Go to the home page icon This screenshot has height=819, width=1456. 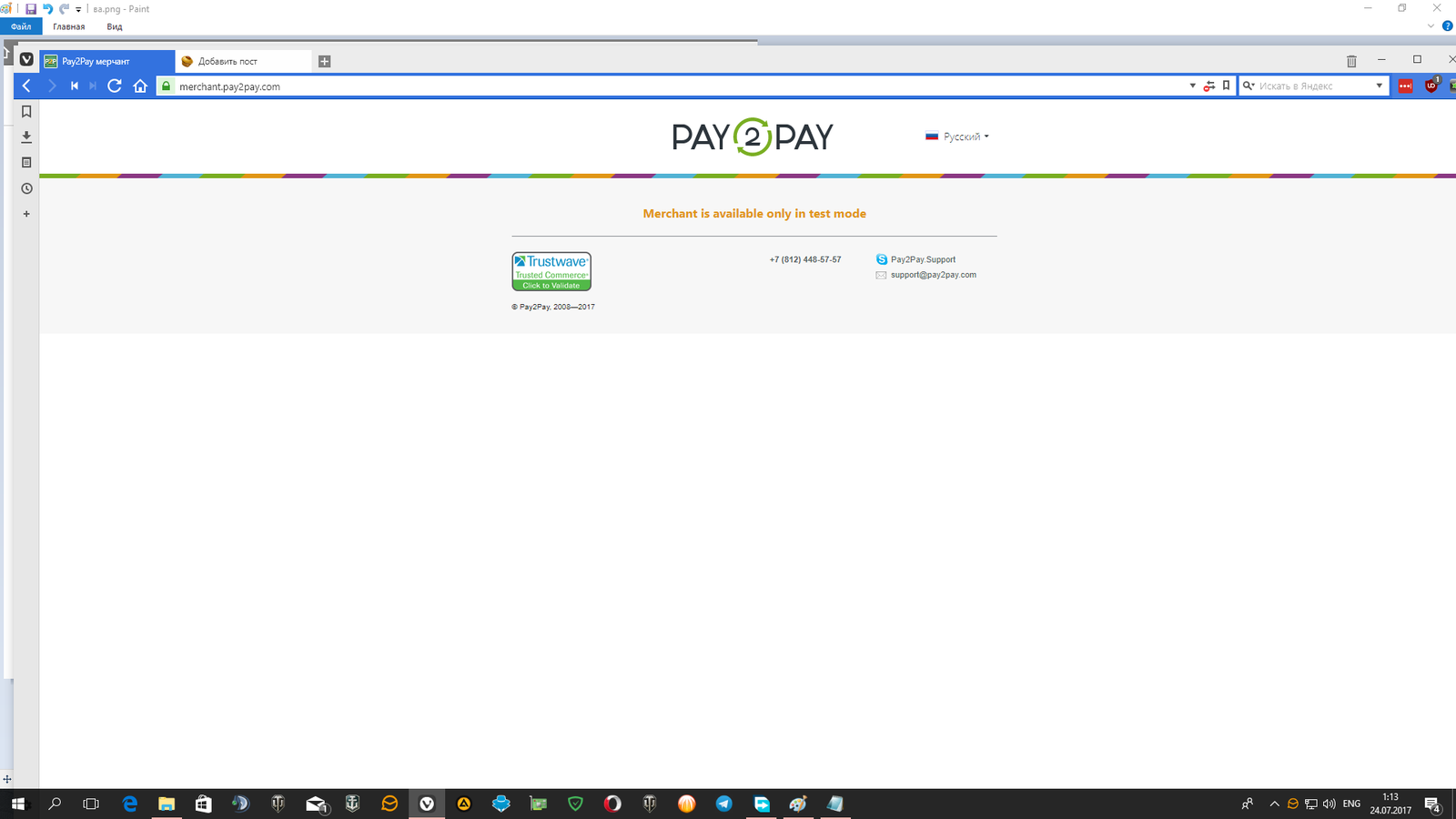click(x=140, y=86)
